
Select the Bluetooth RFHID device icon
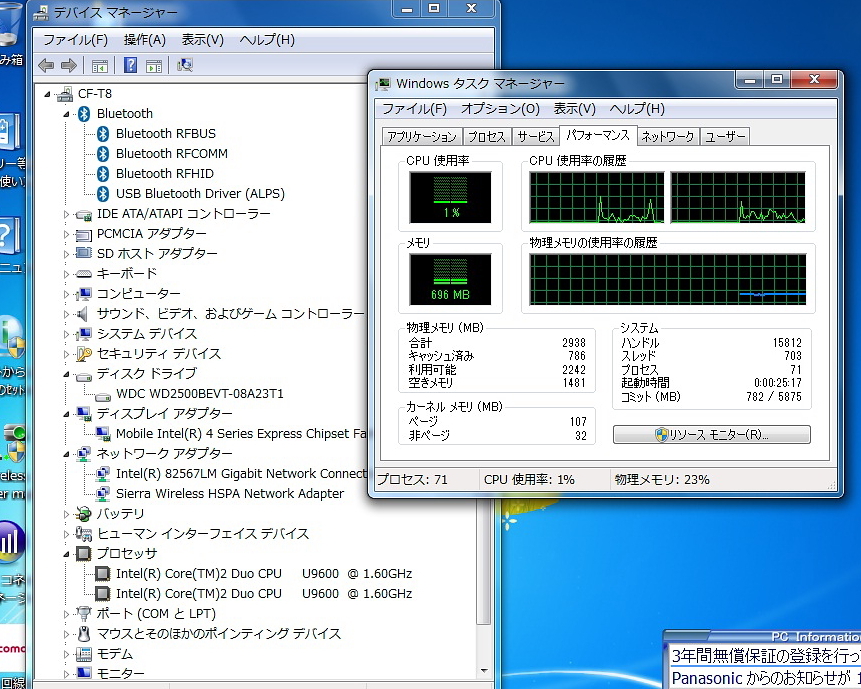coord(103,173)
